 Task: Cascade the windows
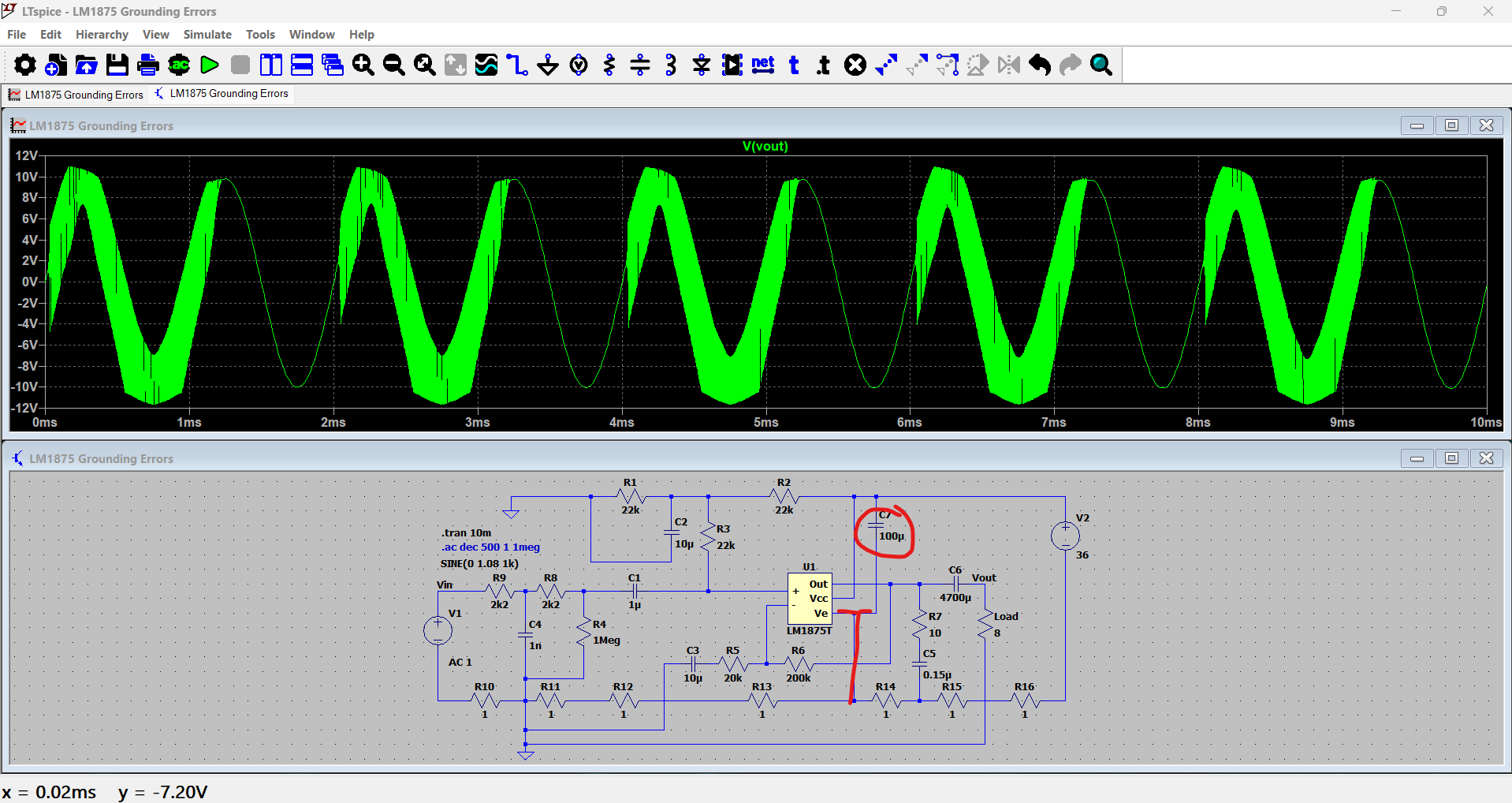click(333, 65)
